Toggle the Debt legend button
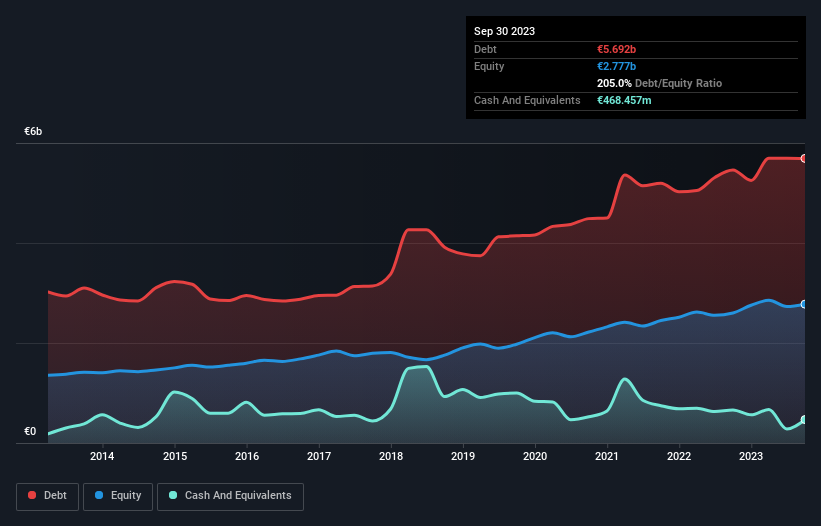 [x=48, y=496]
